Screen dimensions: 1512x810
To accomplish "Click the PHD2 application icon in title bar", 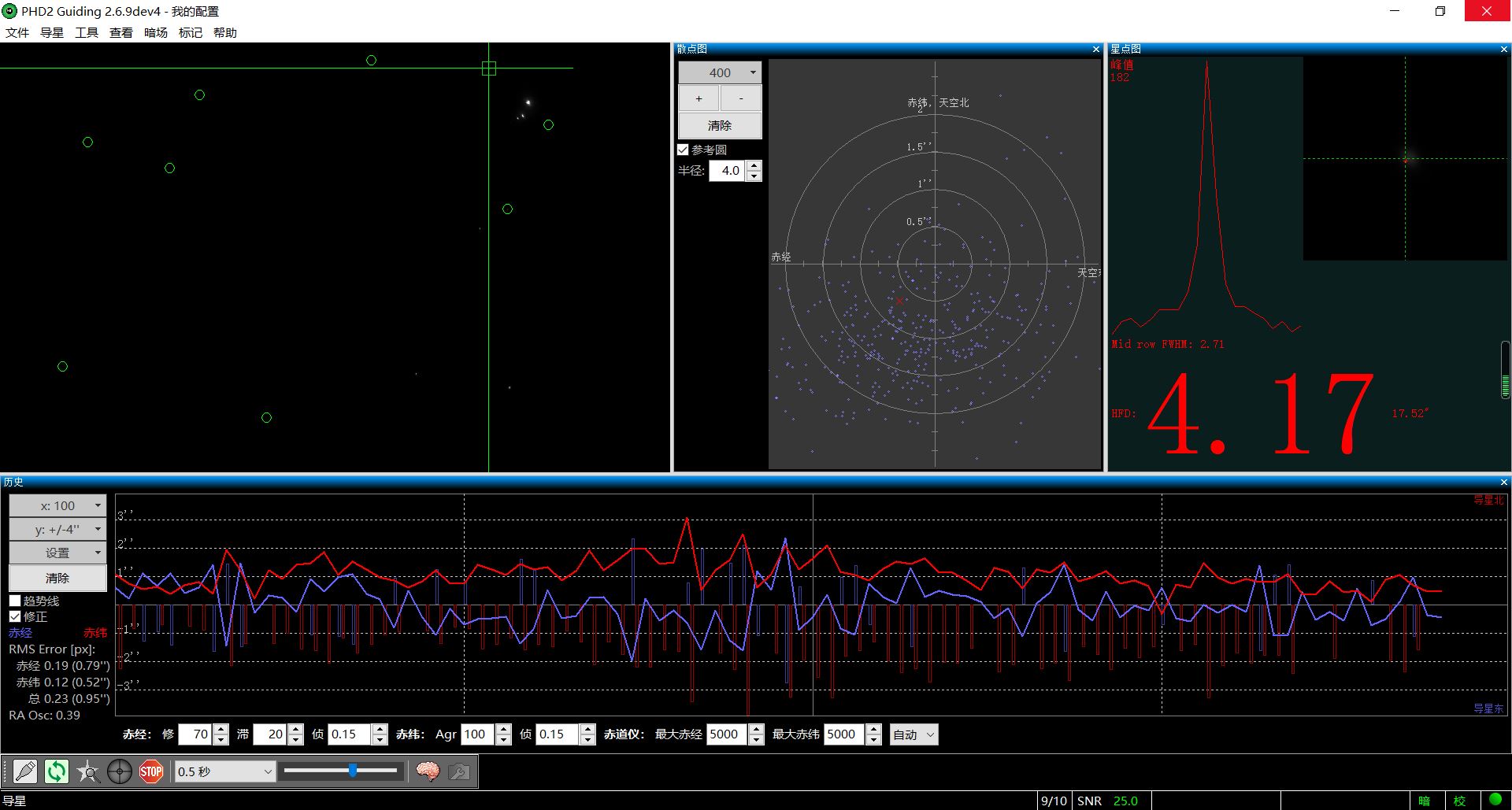I will 9,11.
